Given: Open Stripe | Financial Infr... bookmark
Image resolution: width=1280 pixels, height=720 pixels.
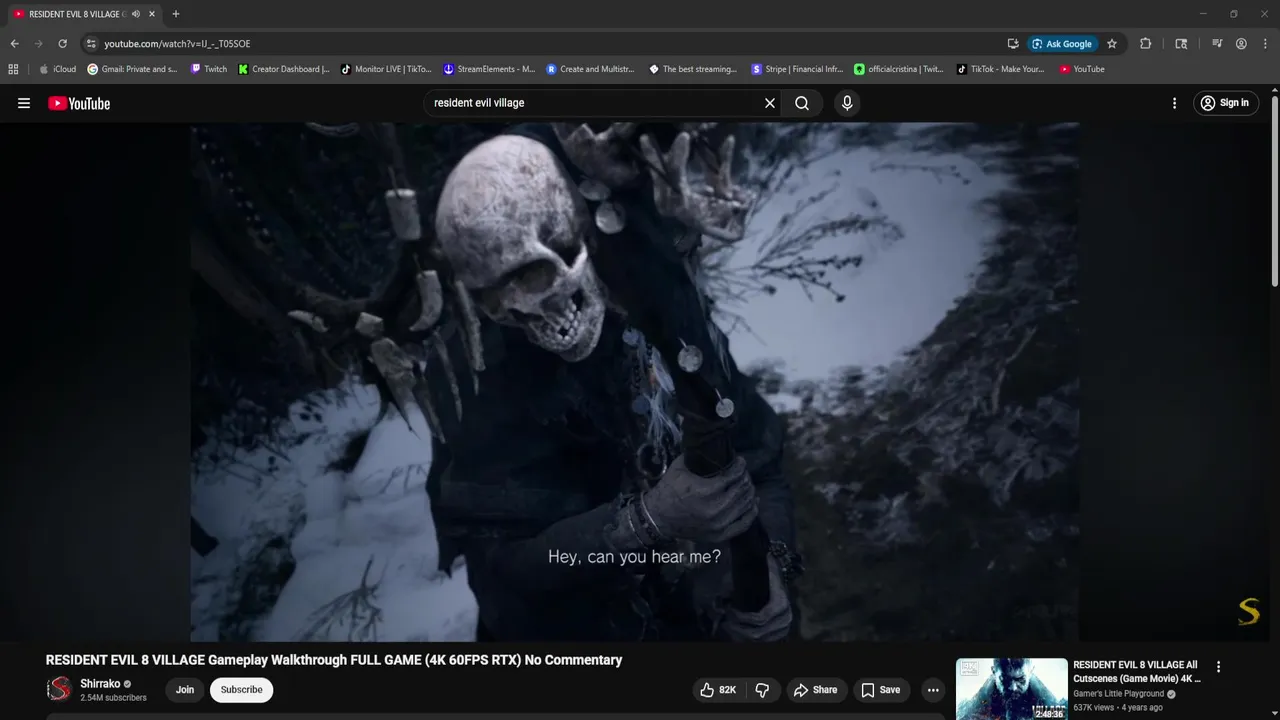Looking at the screenshot, I should pos(797,69).
